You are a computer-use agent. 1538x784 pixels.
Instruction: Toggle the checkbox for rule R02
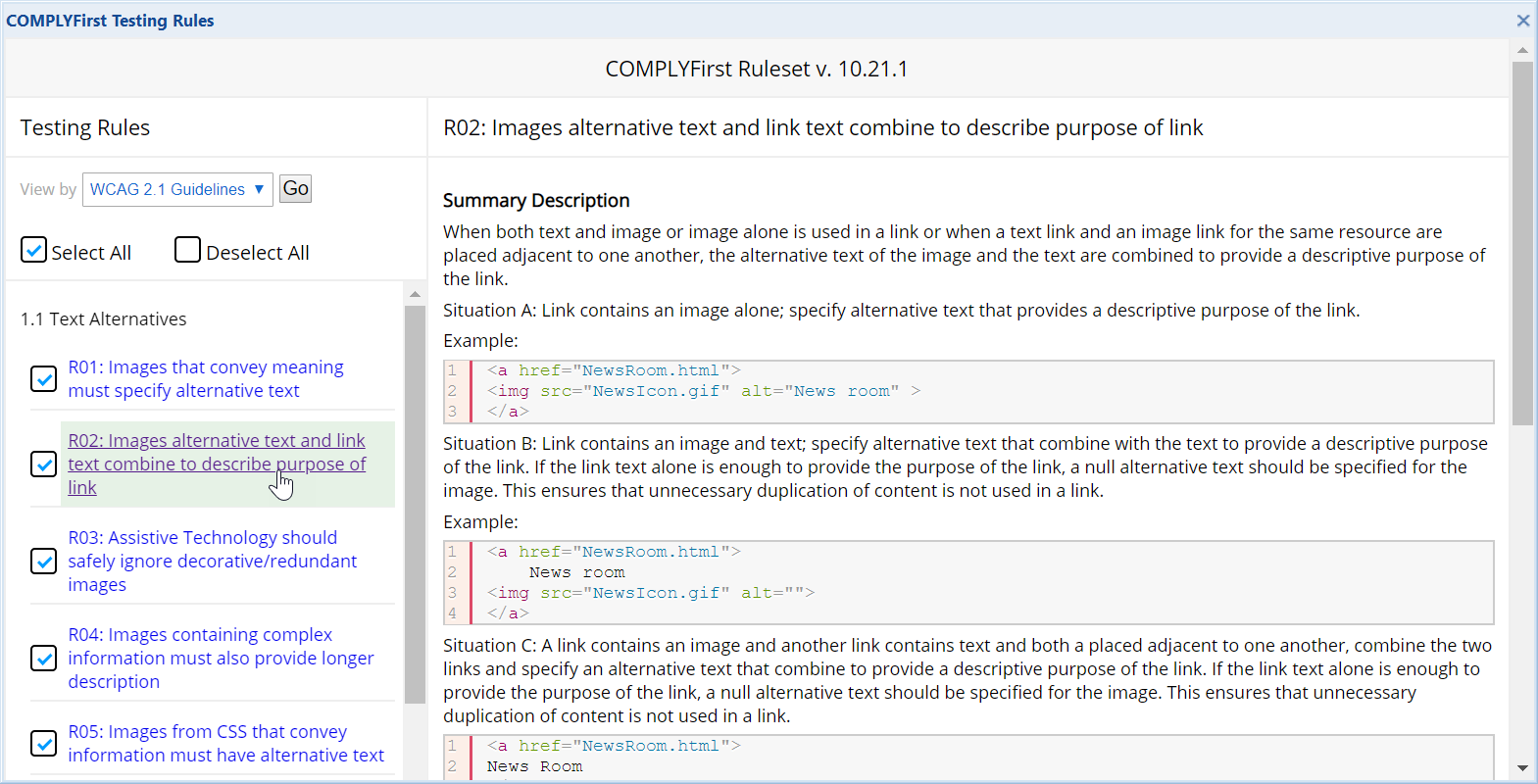point(43,464)
